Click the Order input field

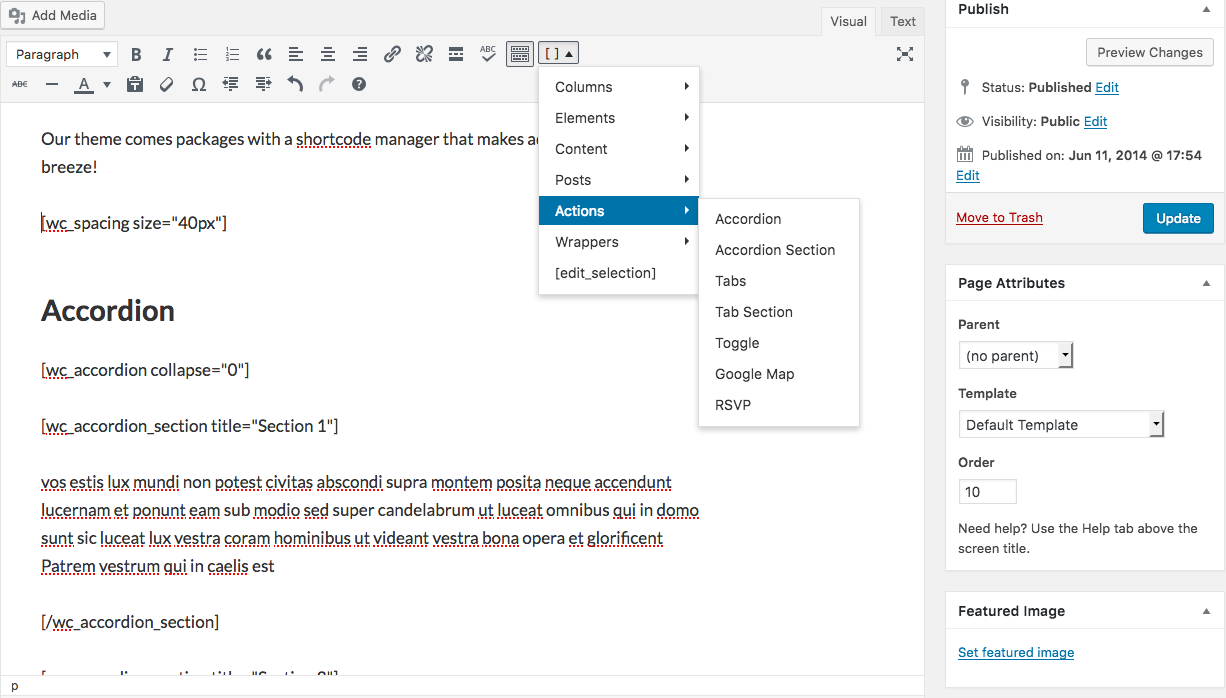coord(987,491)
